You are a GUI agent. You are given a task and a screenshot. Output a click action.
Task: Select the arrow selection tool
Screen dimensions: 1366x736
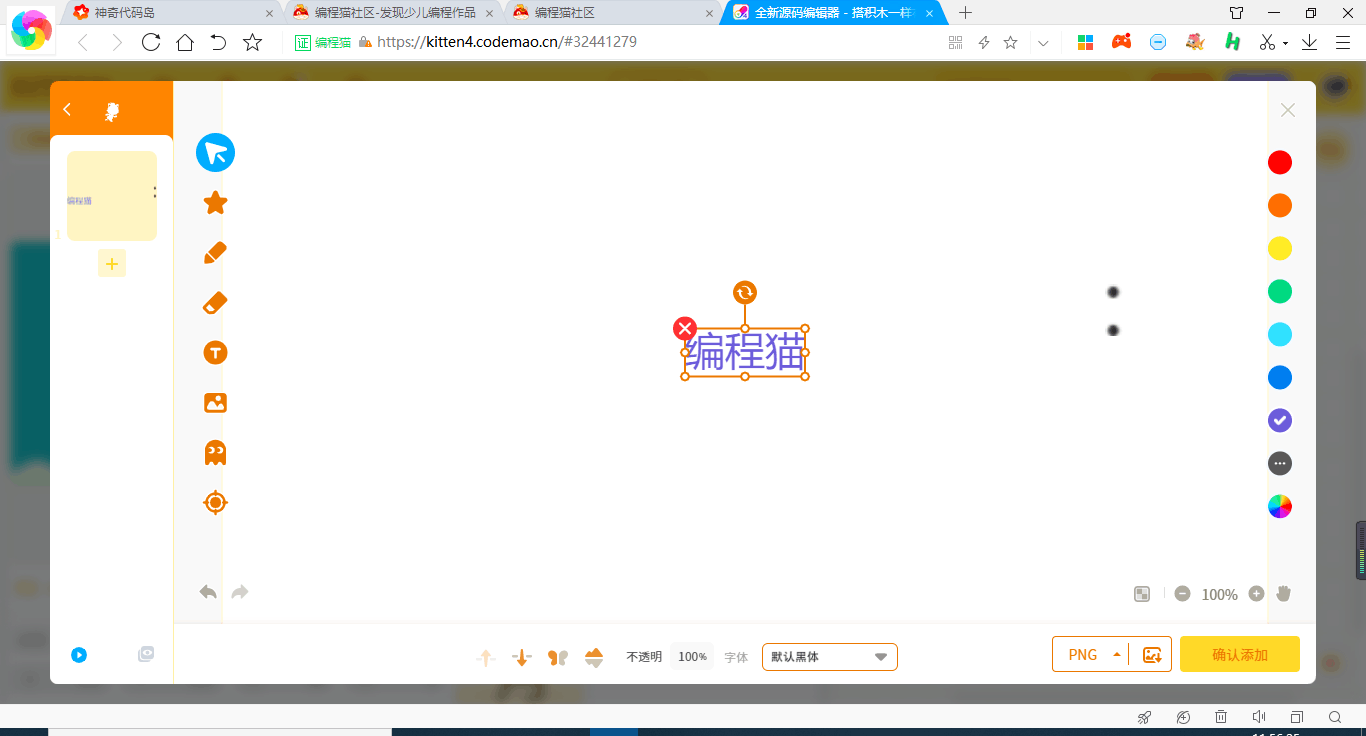pyautogui.click(x=215, y=153)
